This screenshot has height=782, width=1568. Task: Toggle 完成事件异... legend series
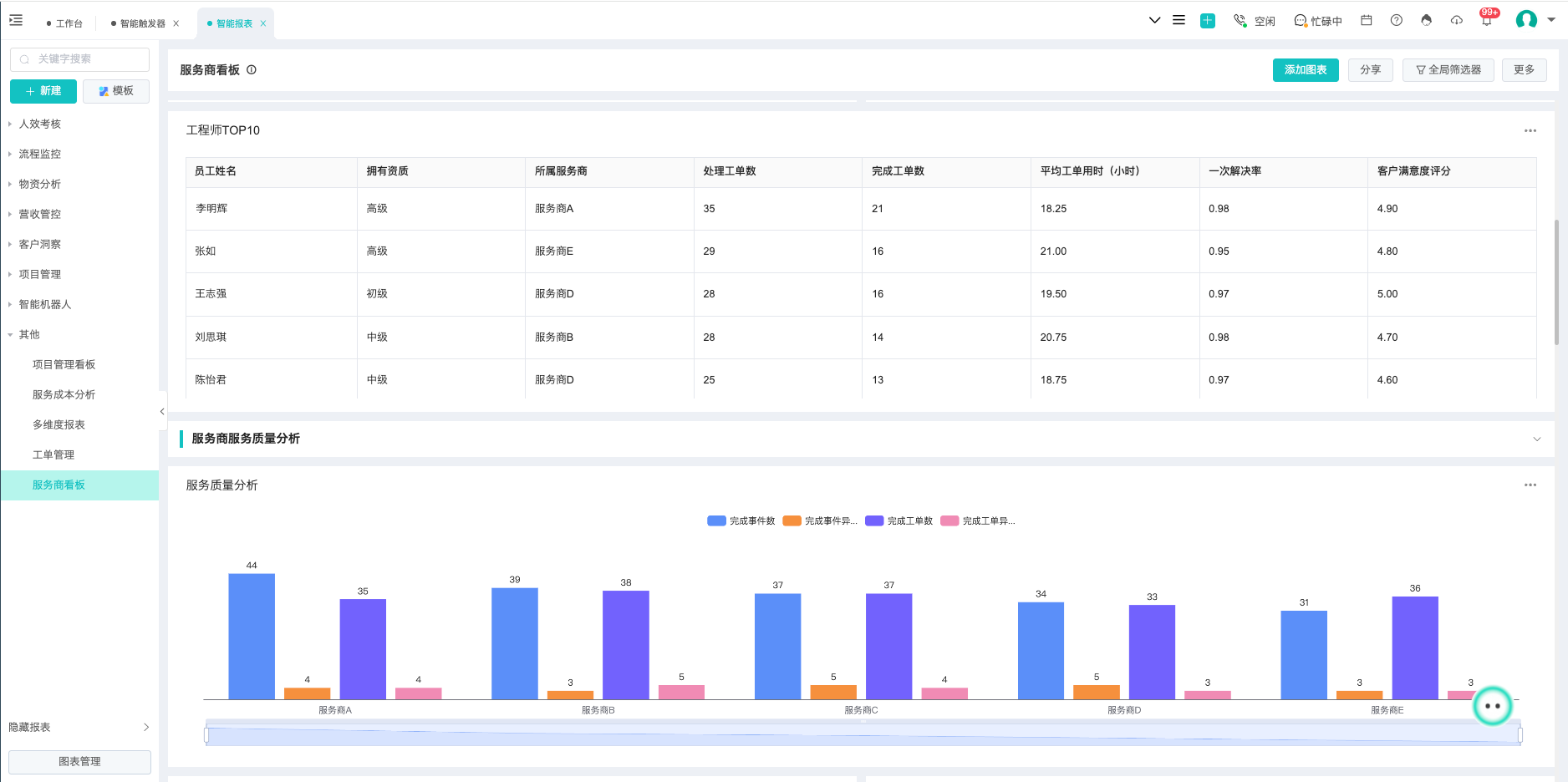[820, 520]
